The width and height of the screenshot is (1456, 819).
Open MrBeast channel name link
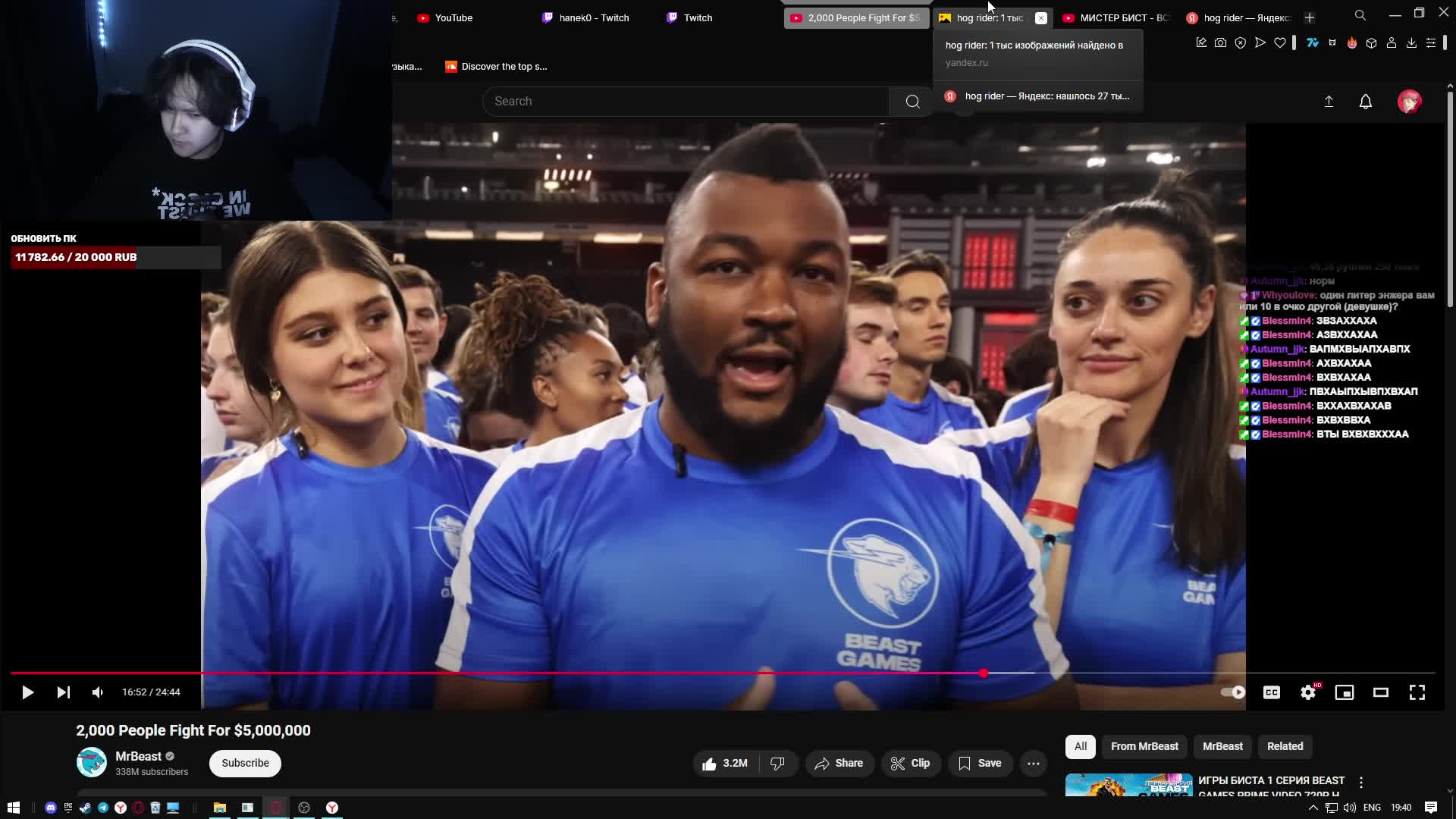[138, 757]
